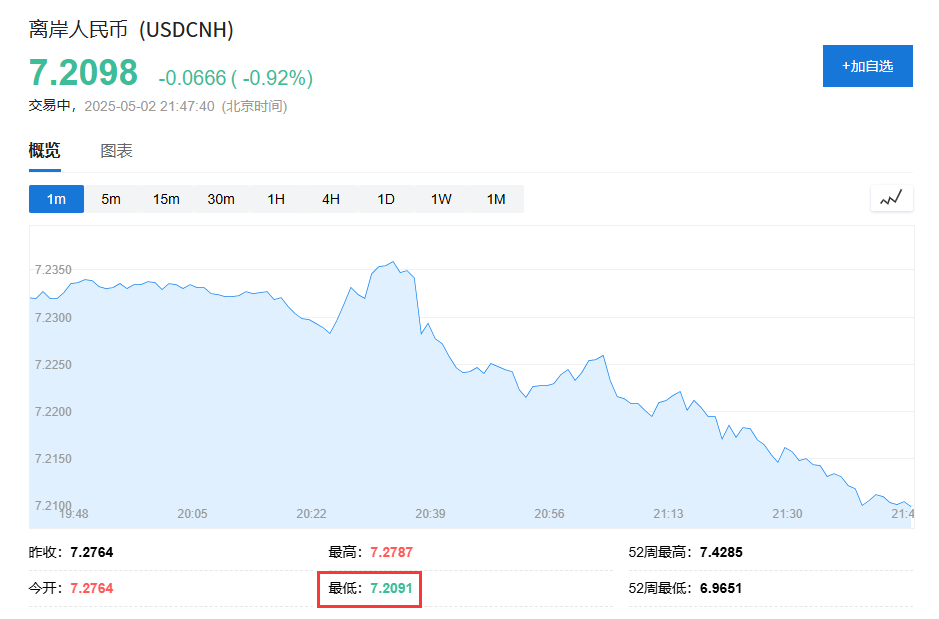Click the +加自选 add to watchlist button
This screenshot has height=619, width=939.
tap(867, 66)
